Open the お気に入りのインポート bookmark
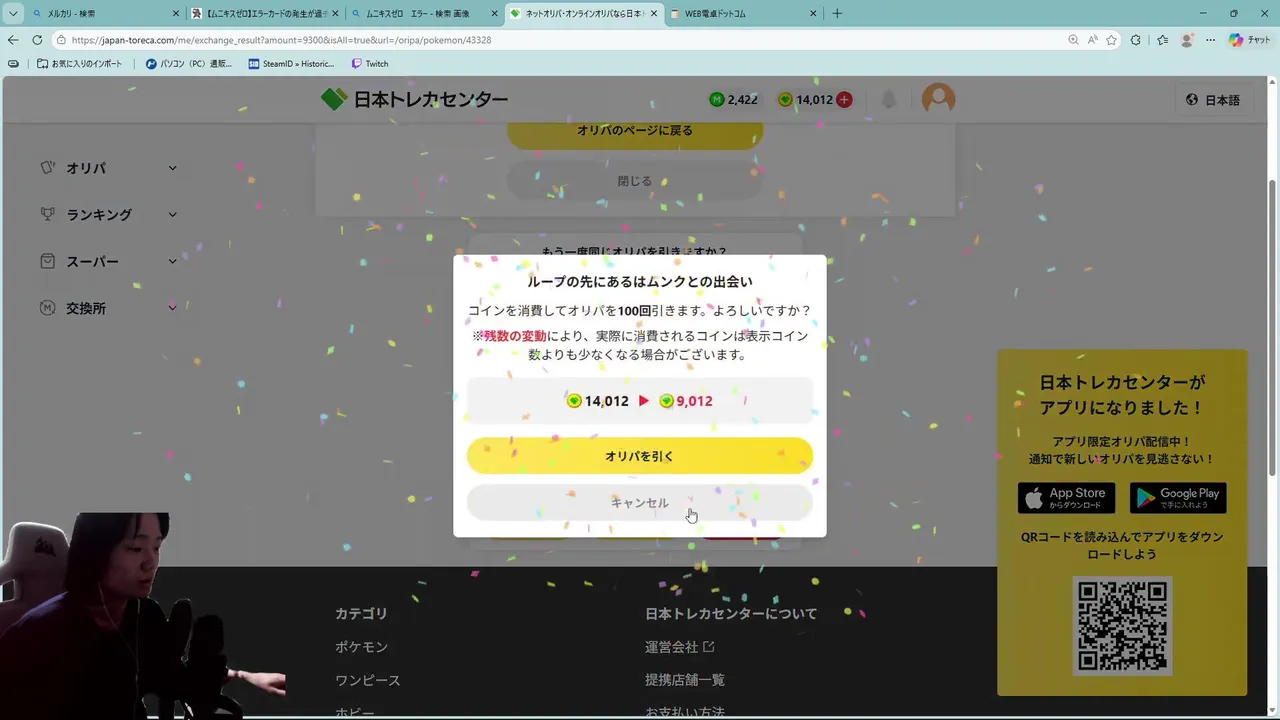1280x720 pixels. [x=79, y=63]
